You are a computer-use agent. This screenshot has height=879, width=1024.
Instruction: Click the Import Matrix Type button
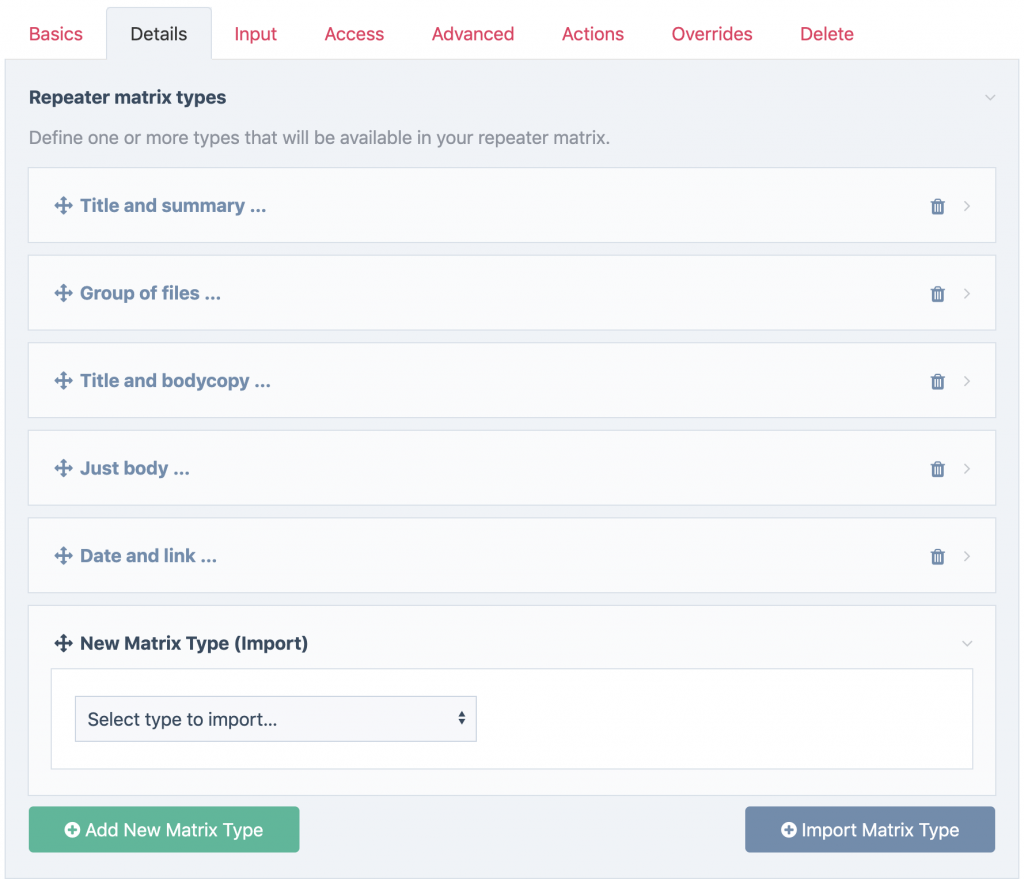coord(870,829)
